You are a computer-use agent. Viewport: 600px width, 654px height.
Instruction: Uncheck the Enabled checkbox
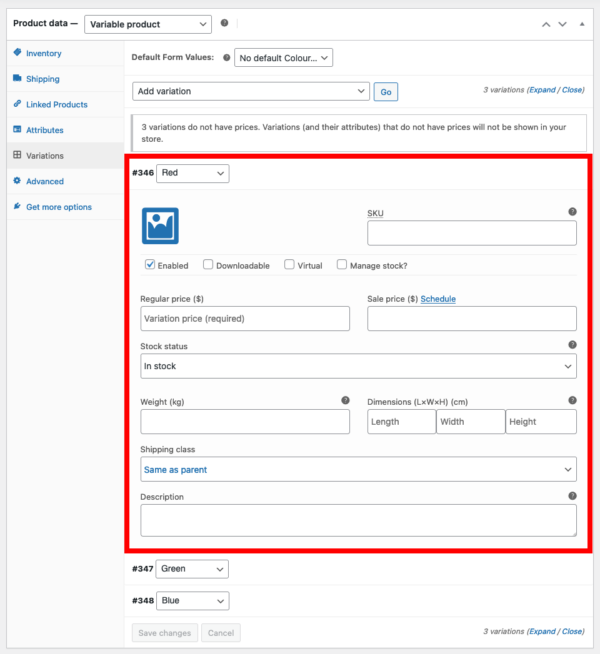150,265
